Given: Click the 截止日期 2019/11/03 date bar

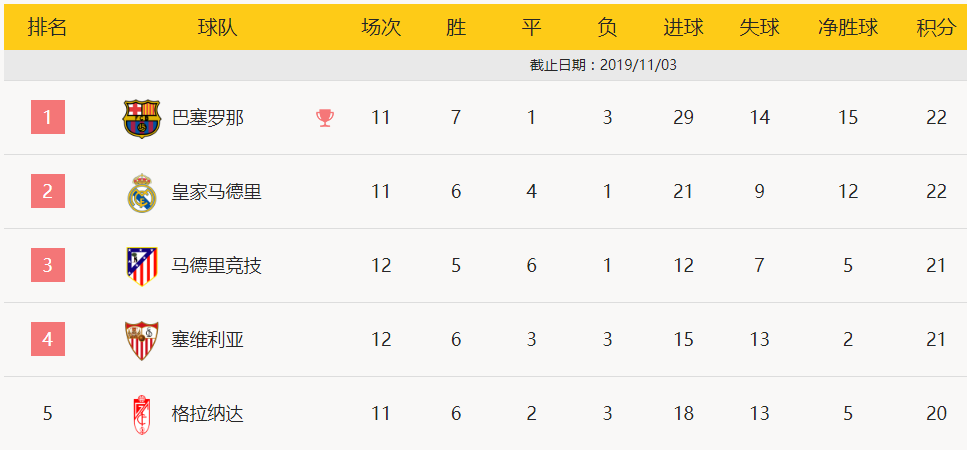Looking at the screenshot, I should tap(485, 65).
